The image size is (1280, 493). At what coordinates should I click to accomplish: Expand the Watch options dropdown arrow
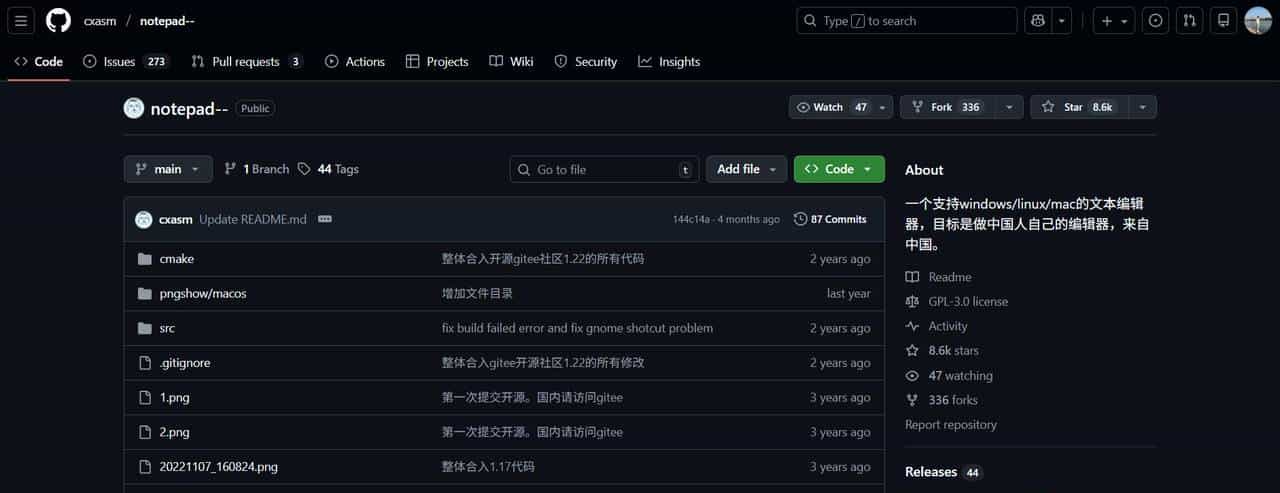pos(883,107)
